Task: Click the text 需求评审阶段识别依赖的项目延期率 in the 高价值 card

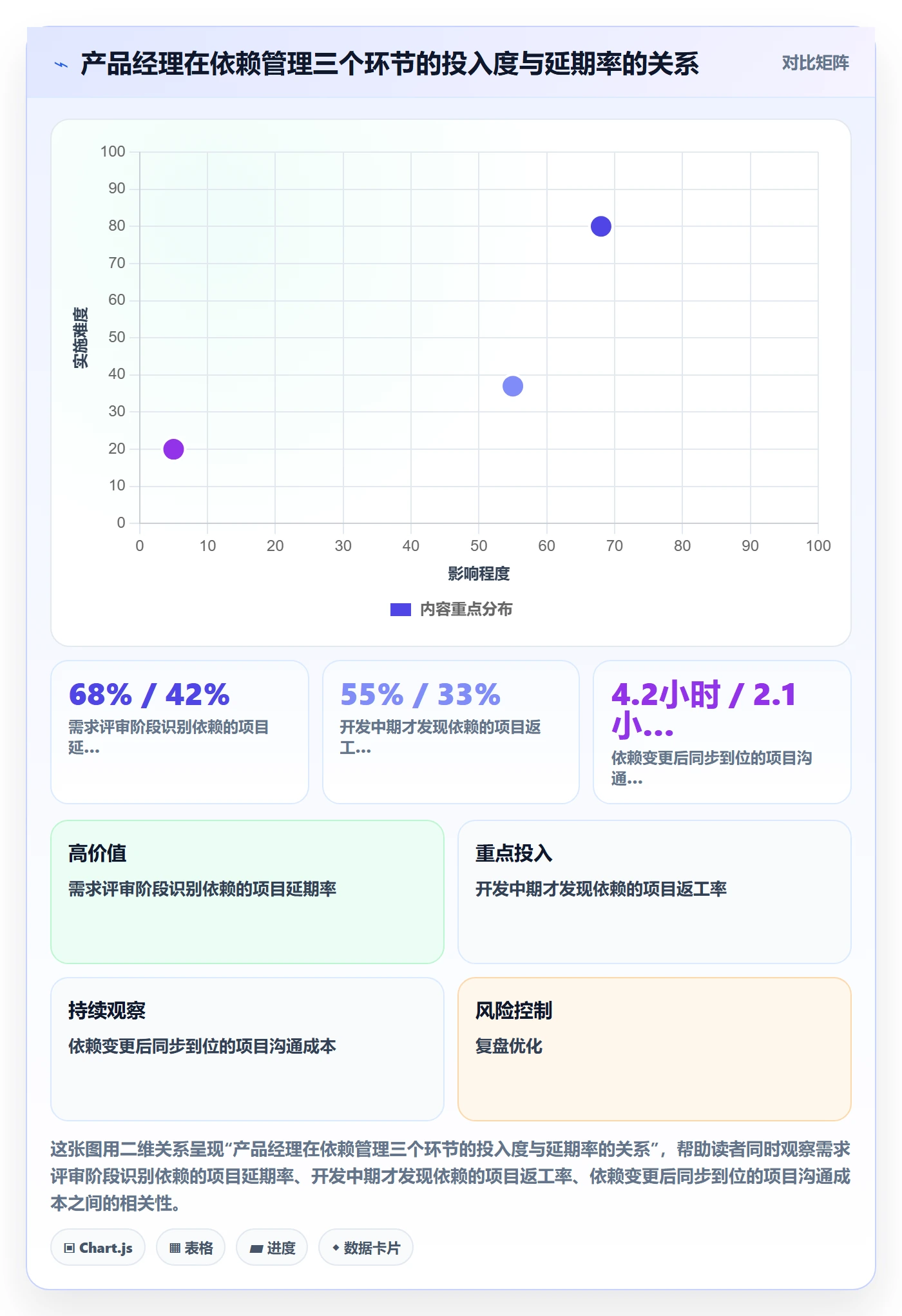Action: click(202, 889)
